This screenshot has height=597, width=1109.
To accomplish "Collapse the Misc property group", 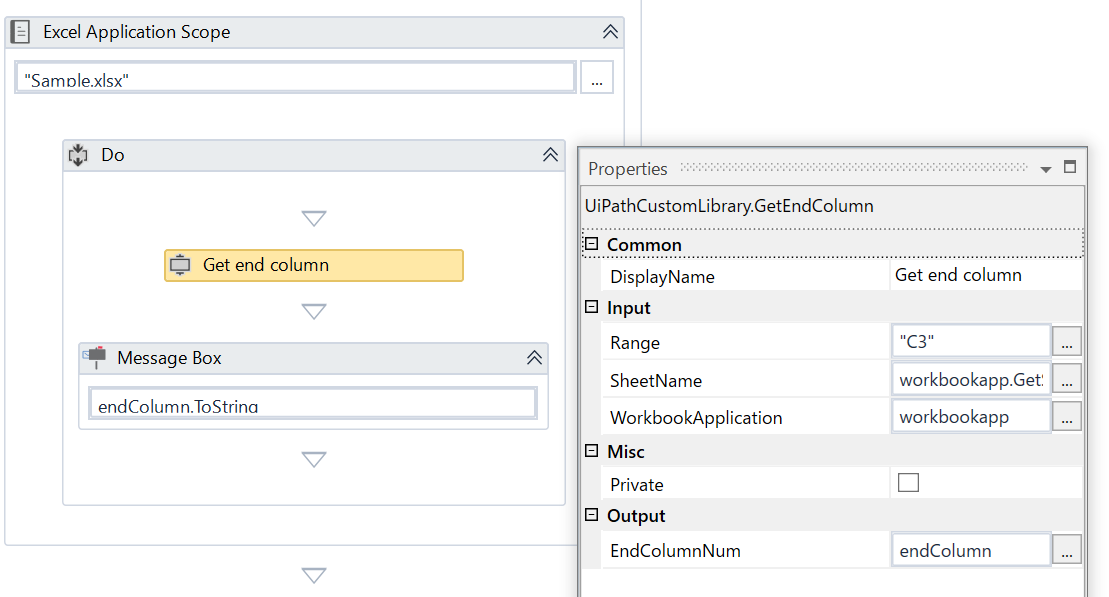I will coord(592,451).
